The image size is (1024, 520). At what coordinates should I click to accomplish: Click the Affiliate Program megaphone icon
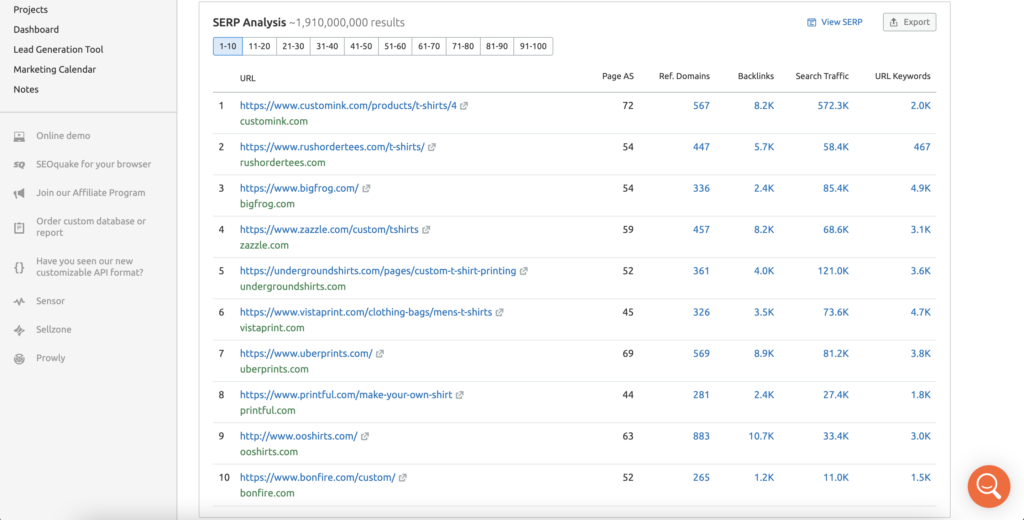[x=20, y=193]
